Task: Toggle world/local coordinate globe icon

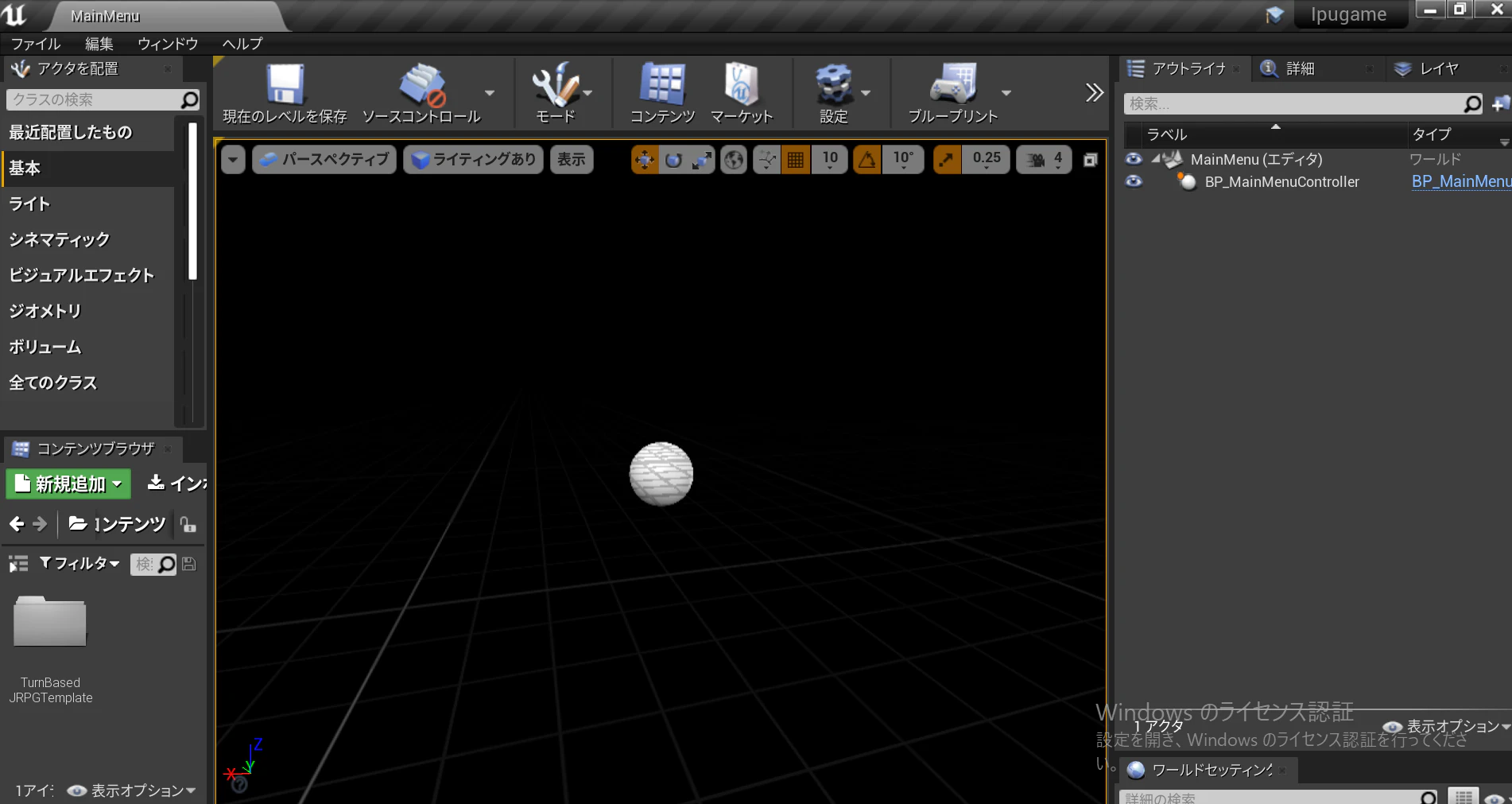Action: click(x=734, y=160)
